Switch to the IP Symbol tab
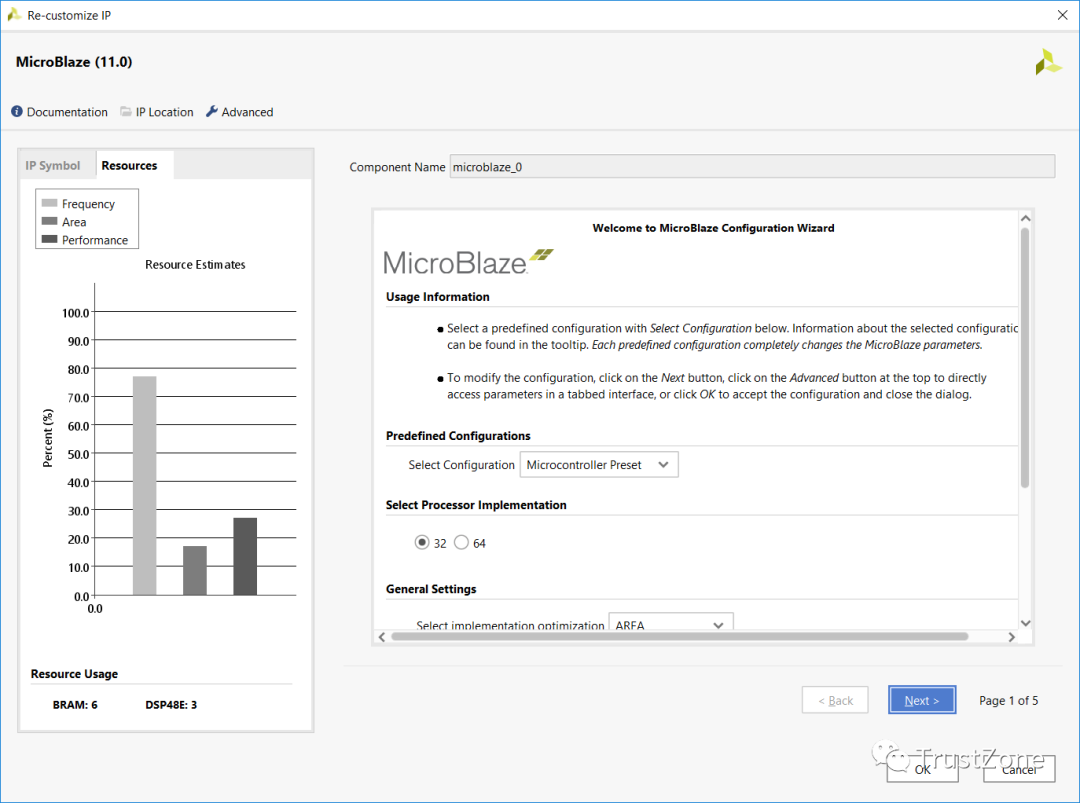Screen dimensions: 1080x803 52,165
